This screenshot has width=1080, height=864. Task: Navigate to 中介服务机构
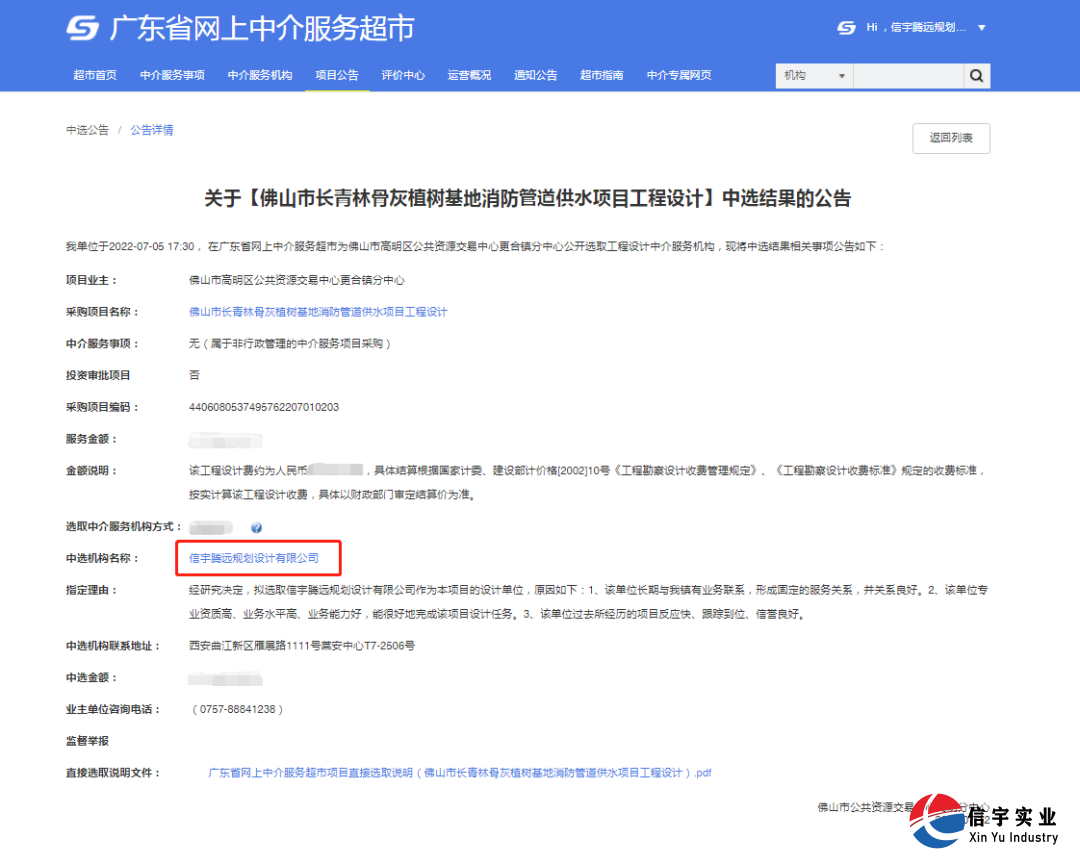click(x=259, y=74)
